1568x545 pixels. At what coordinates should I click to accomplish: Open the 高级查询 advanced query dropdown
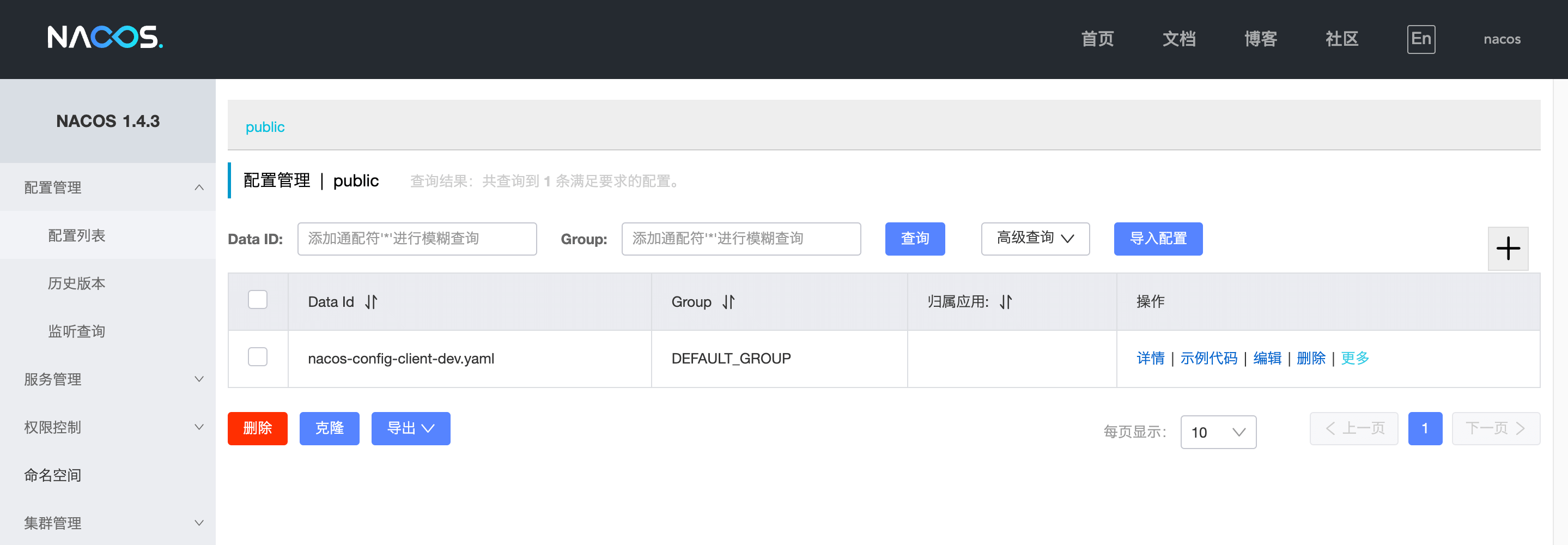tap(1035, 239)
